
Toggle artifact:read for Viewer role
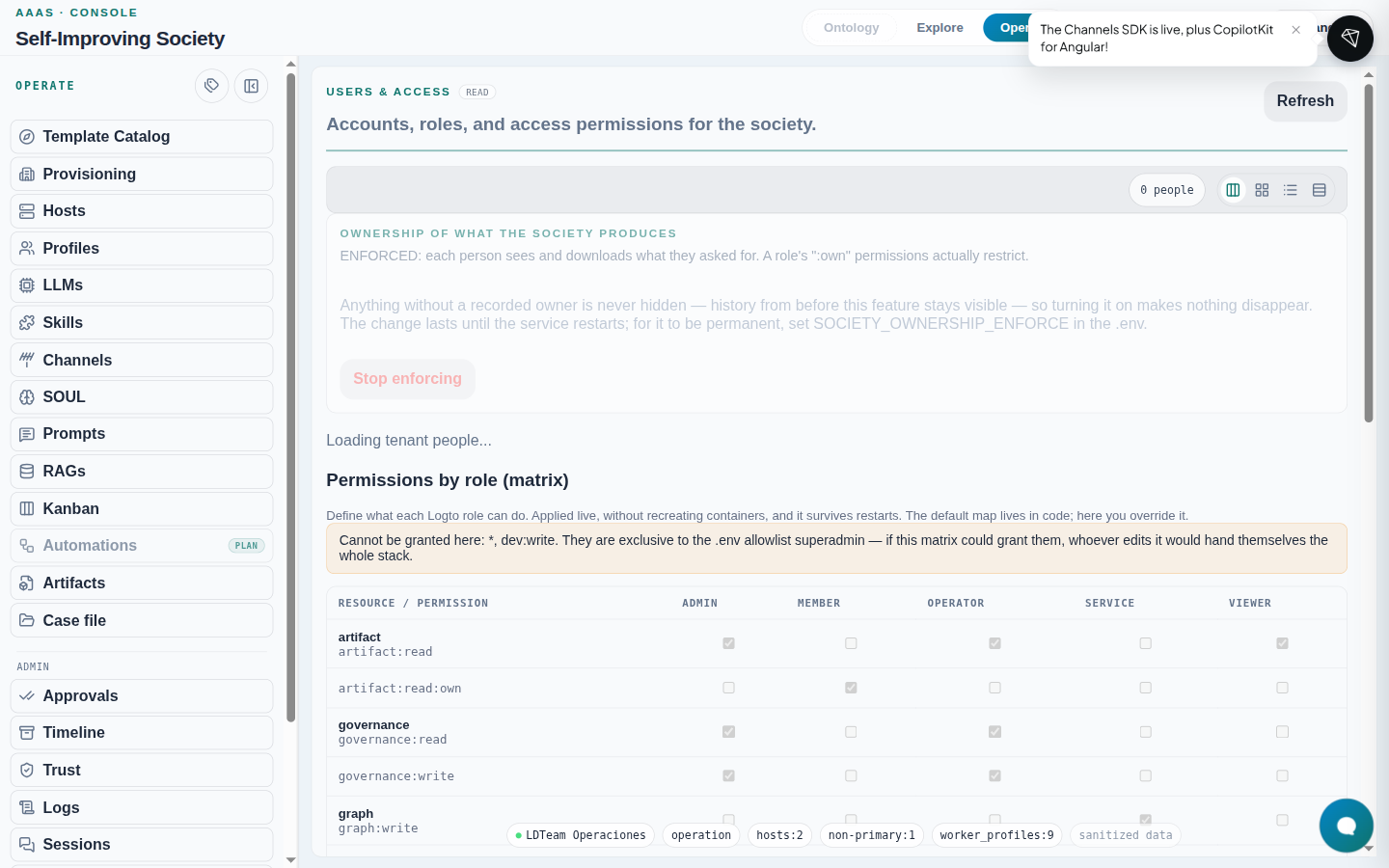[1282, 643]
